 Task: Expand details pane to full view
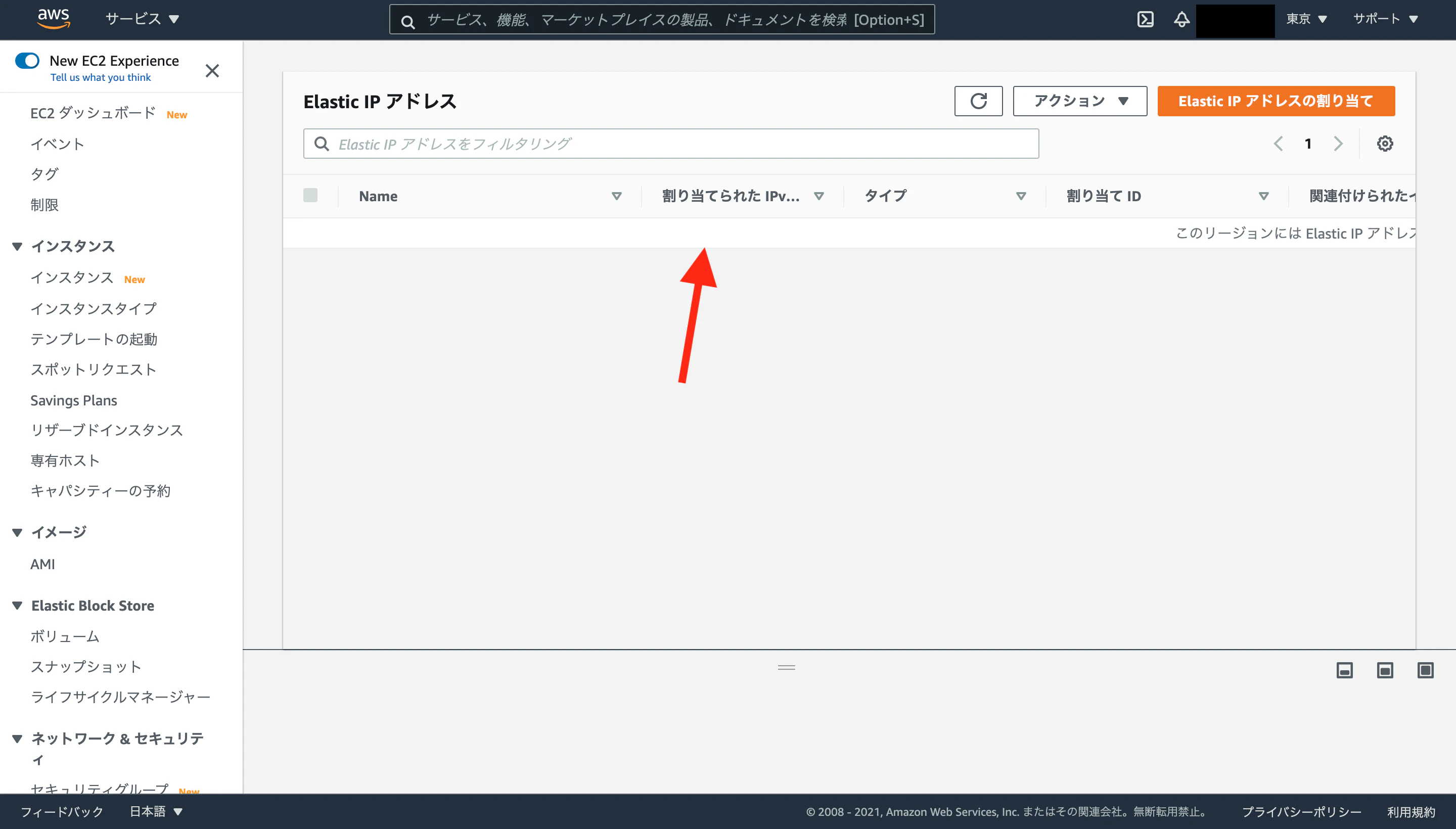click(1425, 670)
